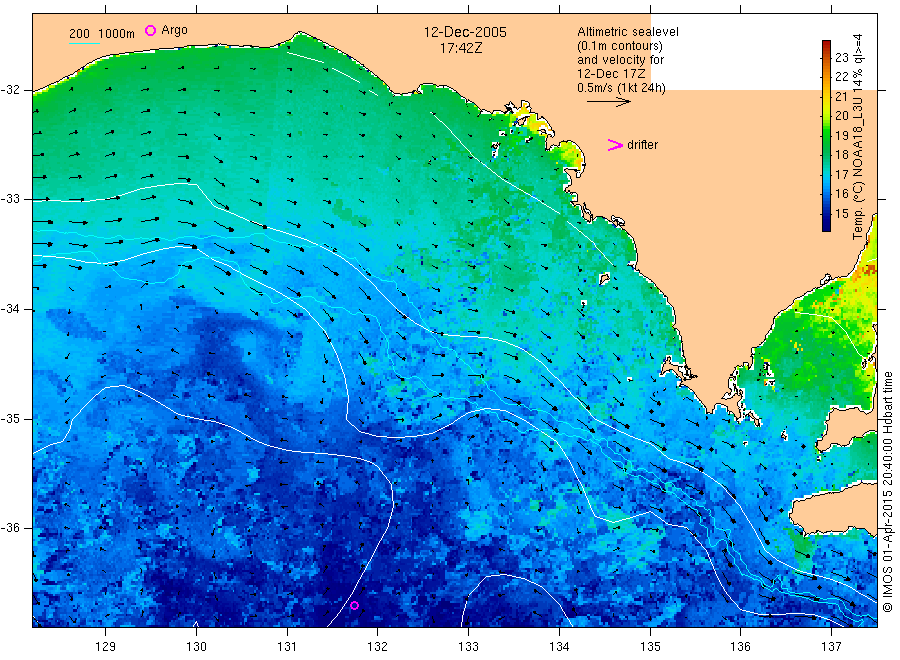Viewport: 900px width, 660px height.
Task: Click colorbar value 15
Action: 841,213
